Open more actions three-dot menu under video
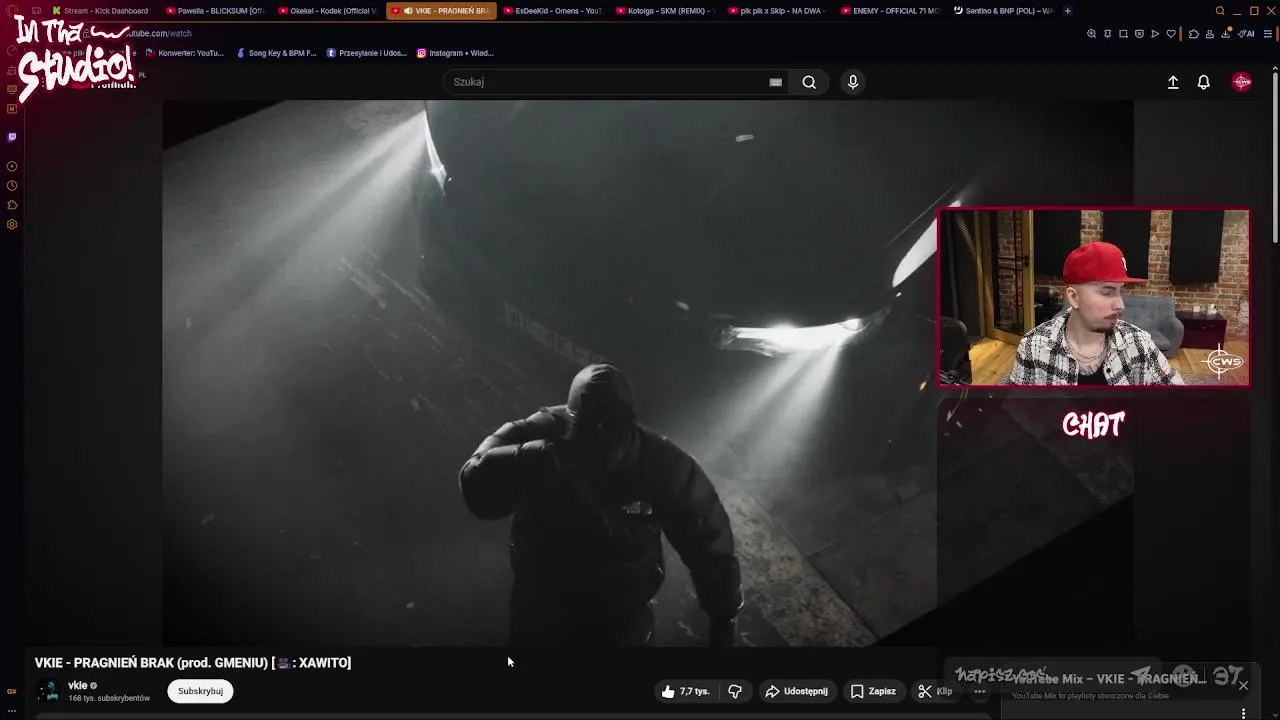1280x720 pixels. pyautogui.click(x=980, y=691)
